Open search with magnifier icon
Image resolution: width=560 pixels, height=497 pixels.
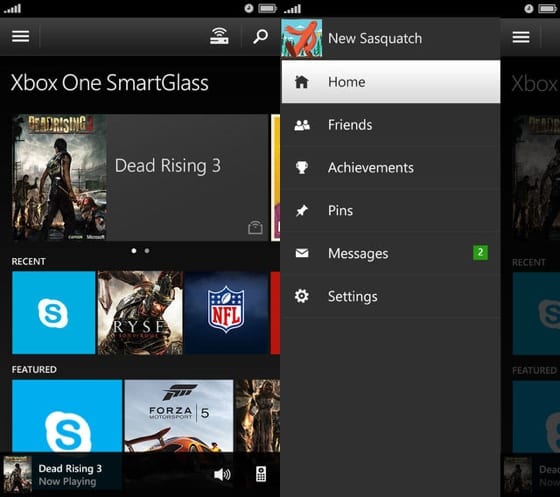point(260,36)
